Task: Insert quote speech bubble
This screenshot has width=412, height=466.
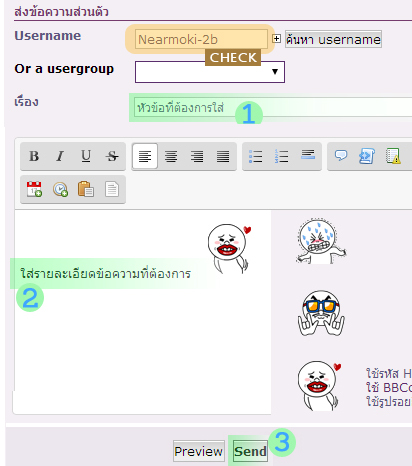Action: click(341, 156)
